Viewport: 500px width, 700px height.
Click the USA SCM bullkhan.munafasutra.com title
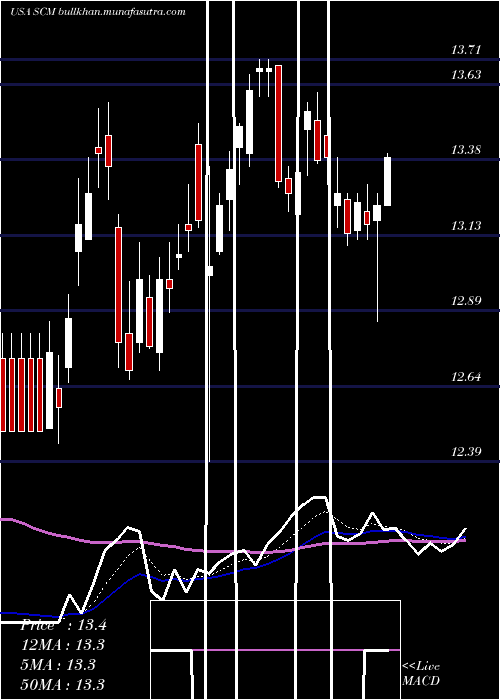98,12
